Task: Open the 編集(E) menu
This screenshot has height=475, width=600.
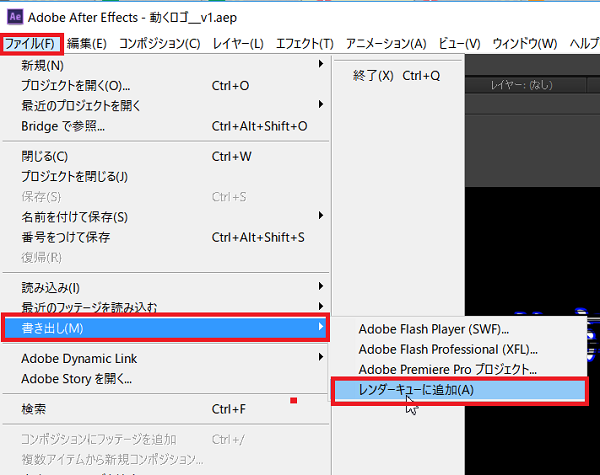Action: (x=89, y=44)
